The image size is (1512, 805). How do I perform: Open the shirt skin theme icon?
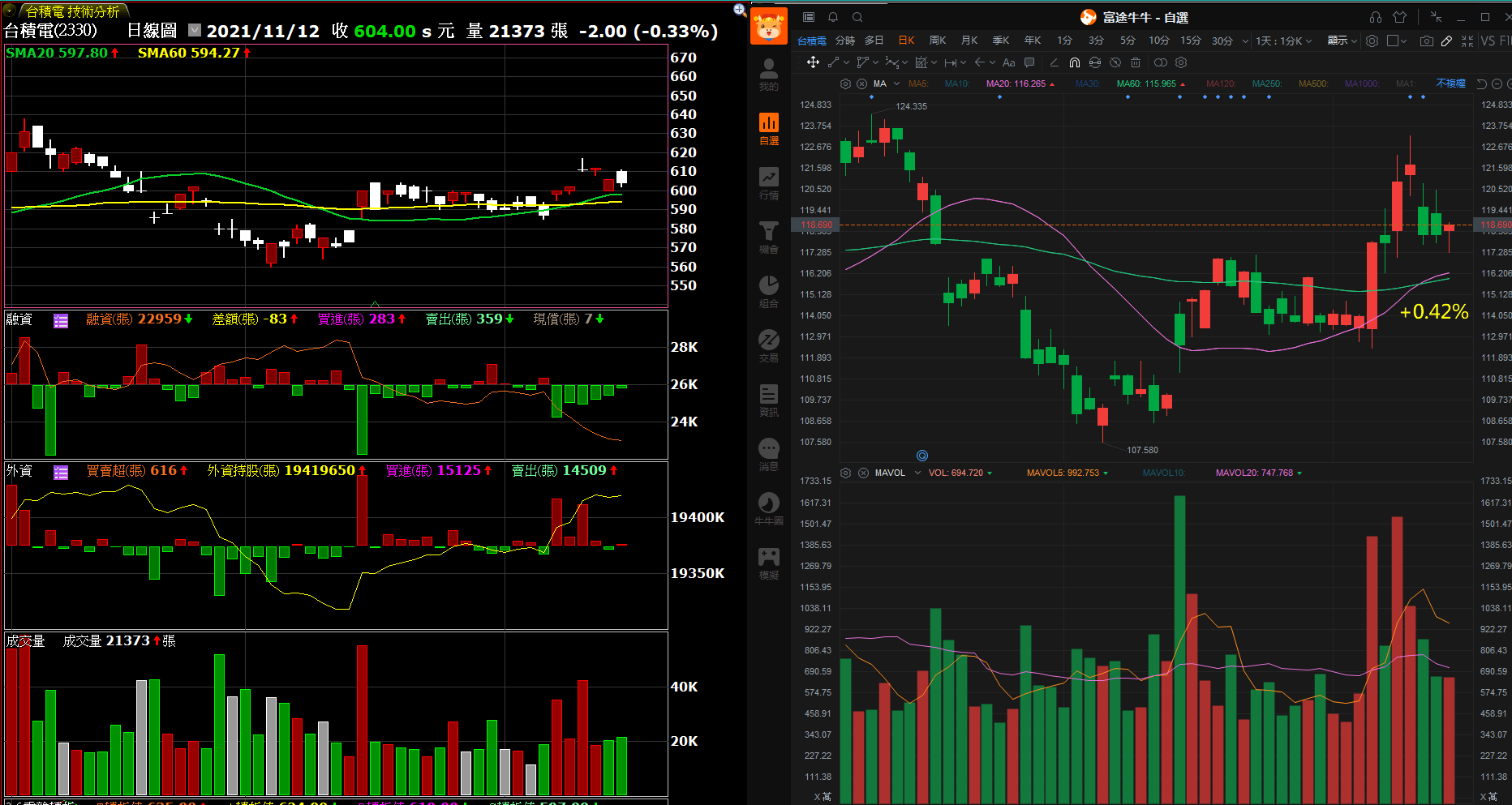click(1399, 17)
